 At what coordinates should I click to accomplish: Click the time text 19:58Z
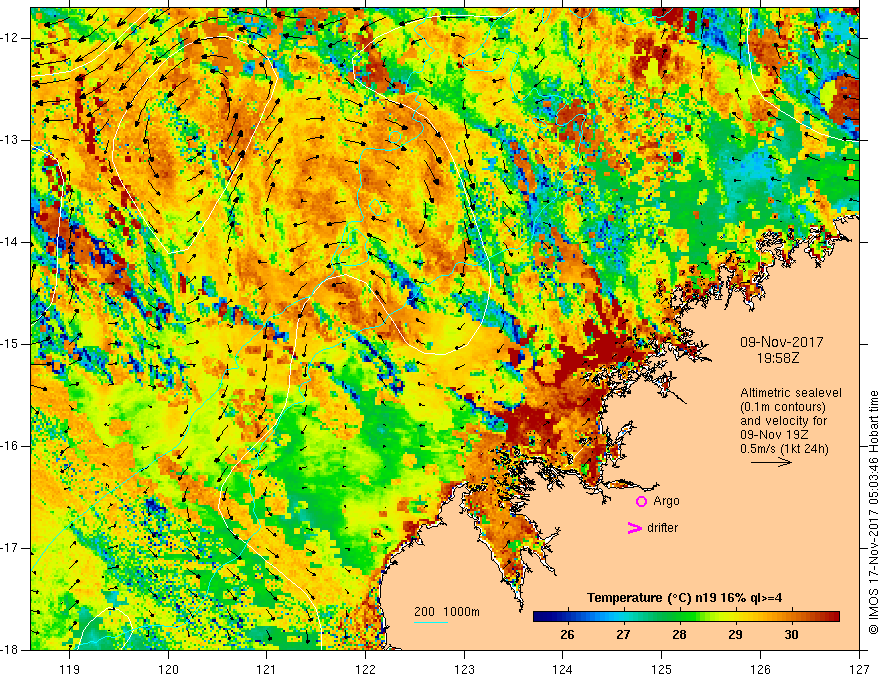coord(777,358)
